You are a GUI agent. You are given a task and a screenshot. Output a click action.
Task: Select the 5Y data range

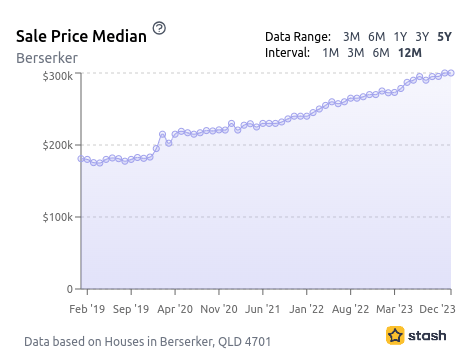(444, 37)
